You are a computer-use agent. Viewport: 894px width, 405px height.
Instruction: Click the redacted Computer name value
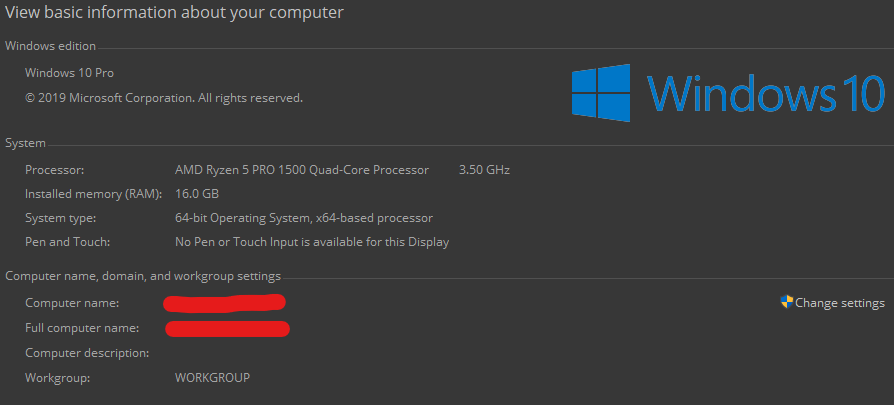(225, 302)
